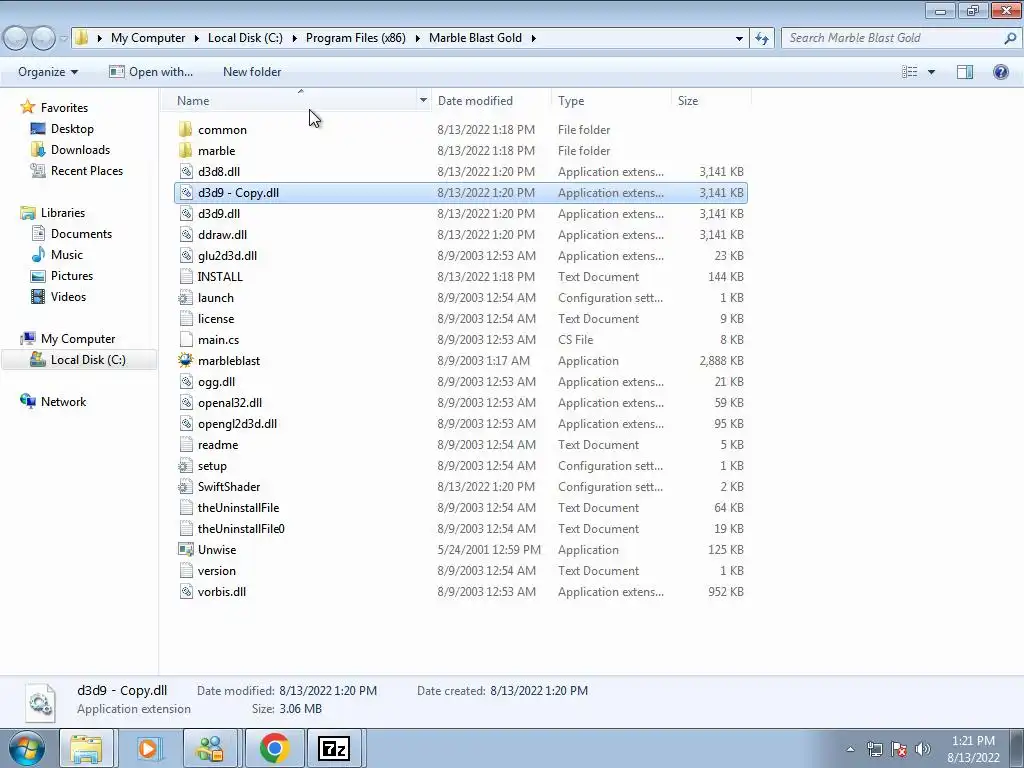1024x768 pixels.
Task: Select the launch configuration file icon
Action: (186, 298)
